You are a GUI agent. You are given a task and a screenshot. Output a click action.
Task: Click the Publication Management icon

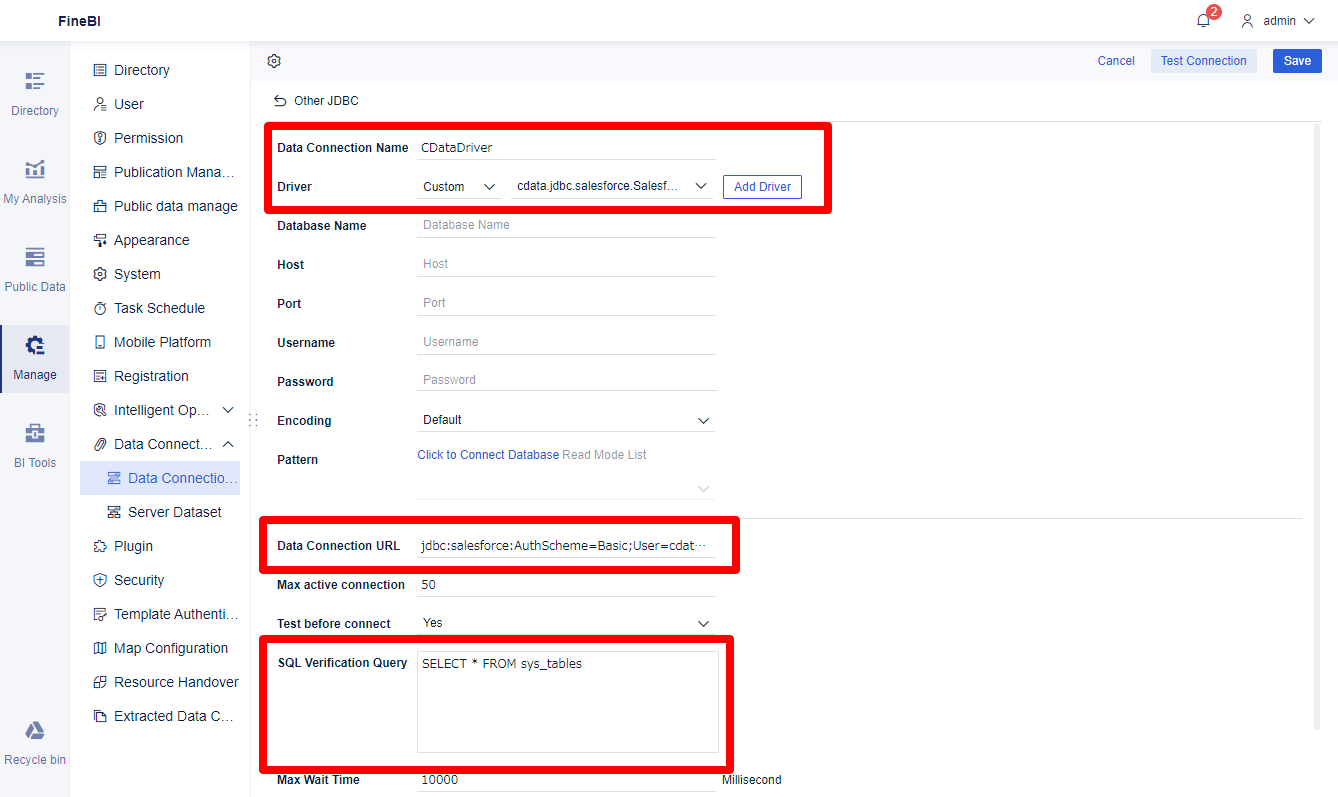(100, 172)
